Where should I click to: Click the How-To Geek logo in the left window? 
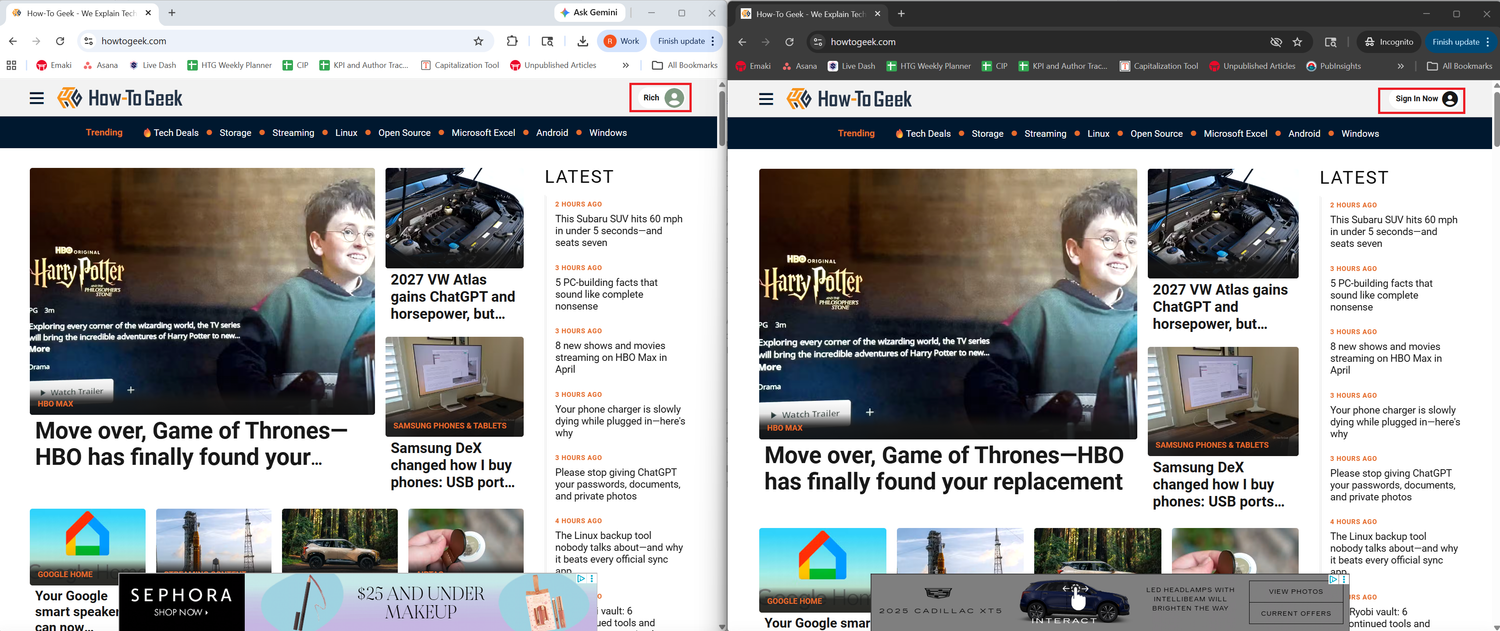coord(120,98)
